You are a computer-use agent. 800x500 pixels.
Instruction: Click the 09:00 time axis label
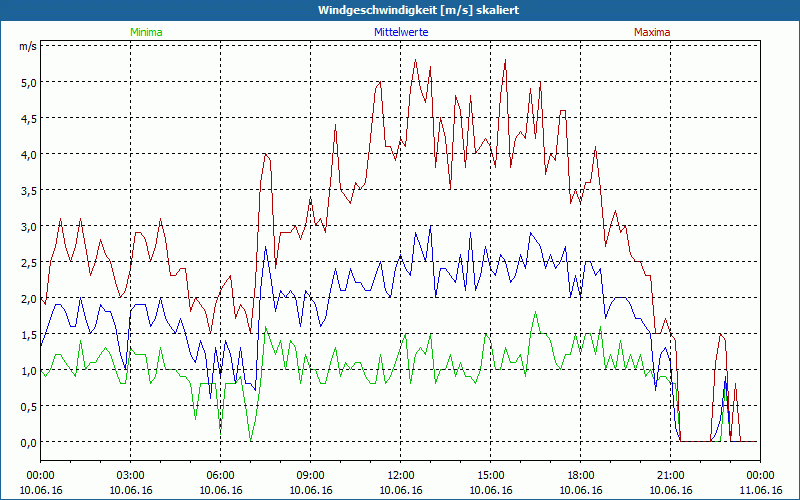[310, 476]
